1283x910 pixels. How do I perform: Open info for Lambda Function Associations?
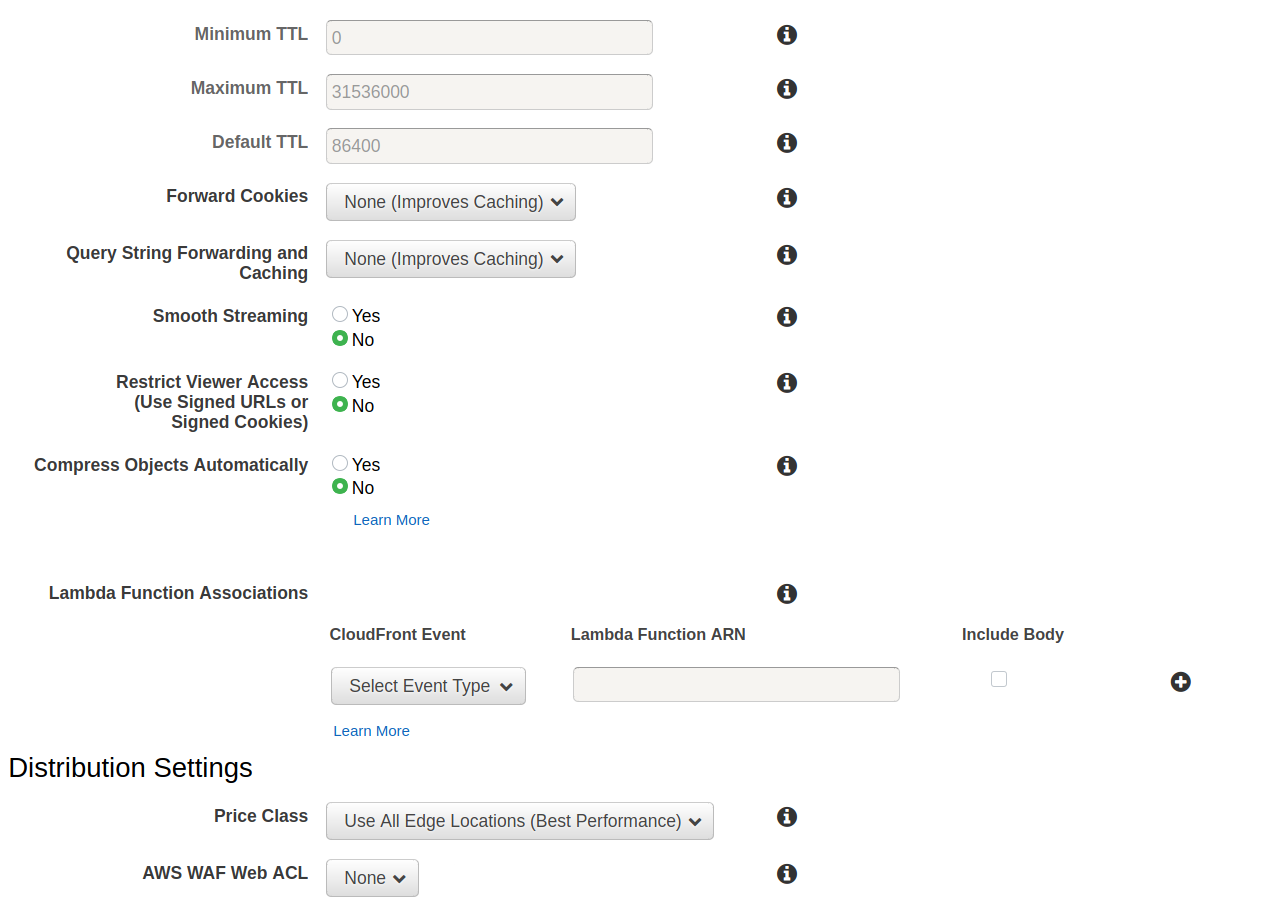pyautogui.click(x=787, y=594)
